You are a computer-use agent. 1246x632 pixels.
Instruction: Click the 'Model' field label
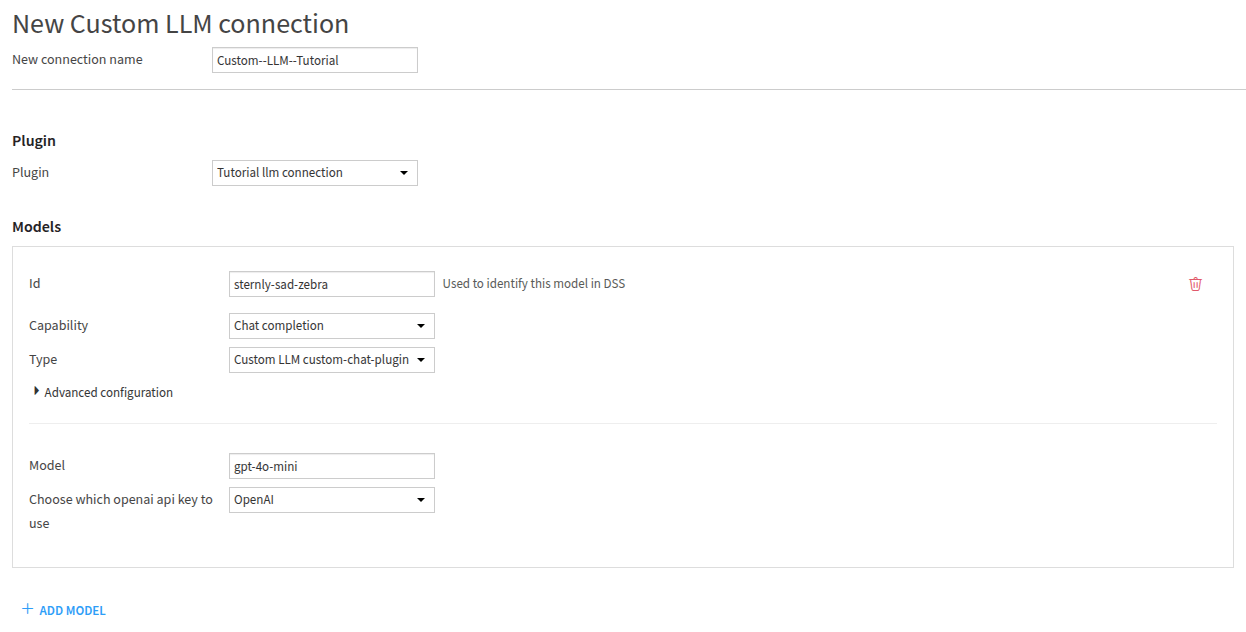47,466
